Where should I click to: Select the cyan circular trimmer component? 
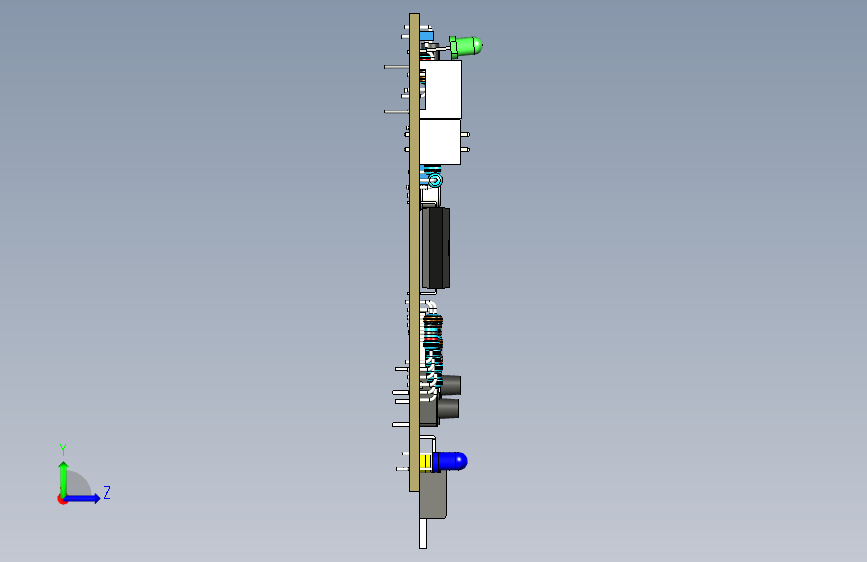pyautogui.click(x=436, y=180)
